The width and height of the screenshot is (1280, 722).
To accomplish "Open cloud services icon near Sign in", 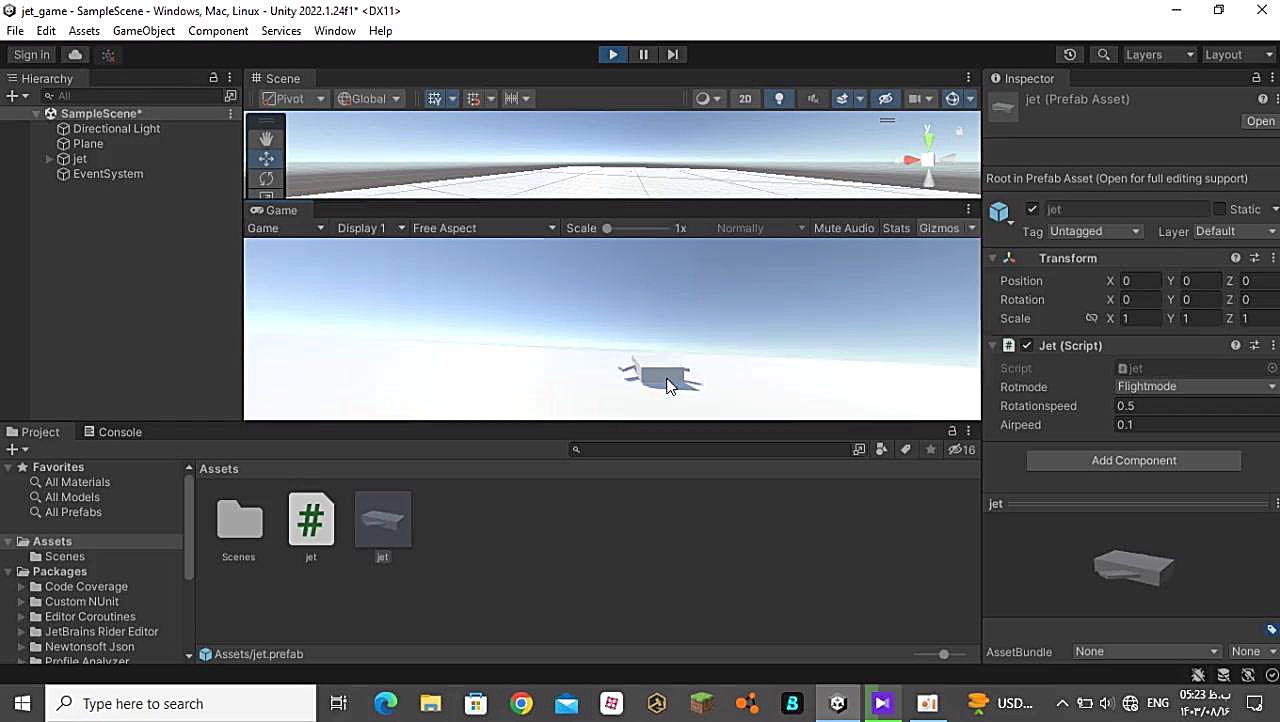I will (x=75, y=55).
